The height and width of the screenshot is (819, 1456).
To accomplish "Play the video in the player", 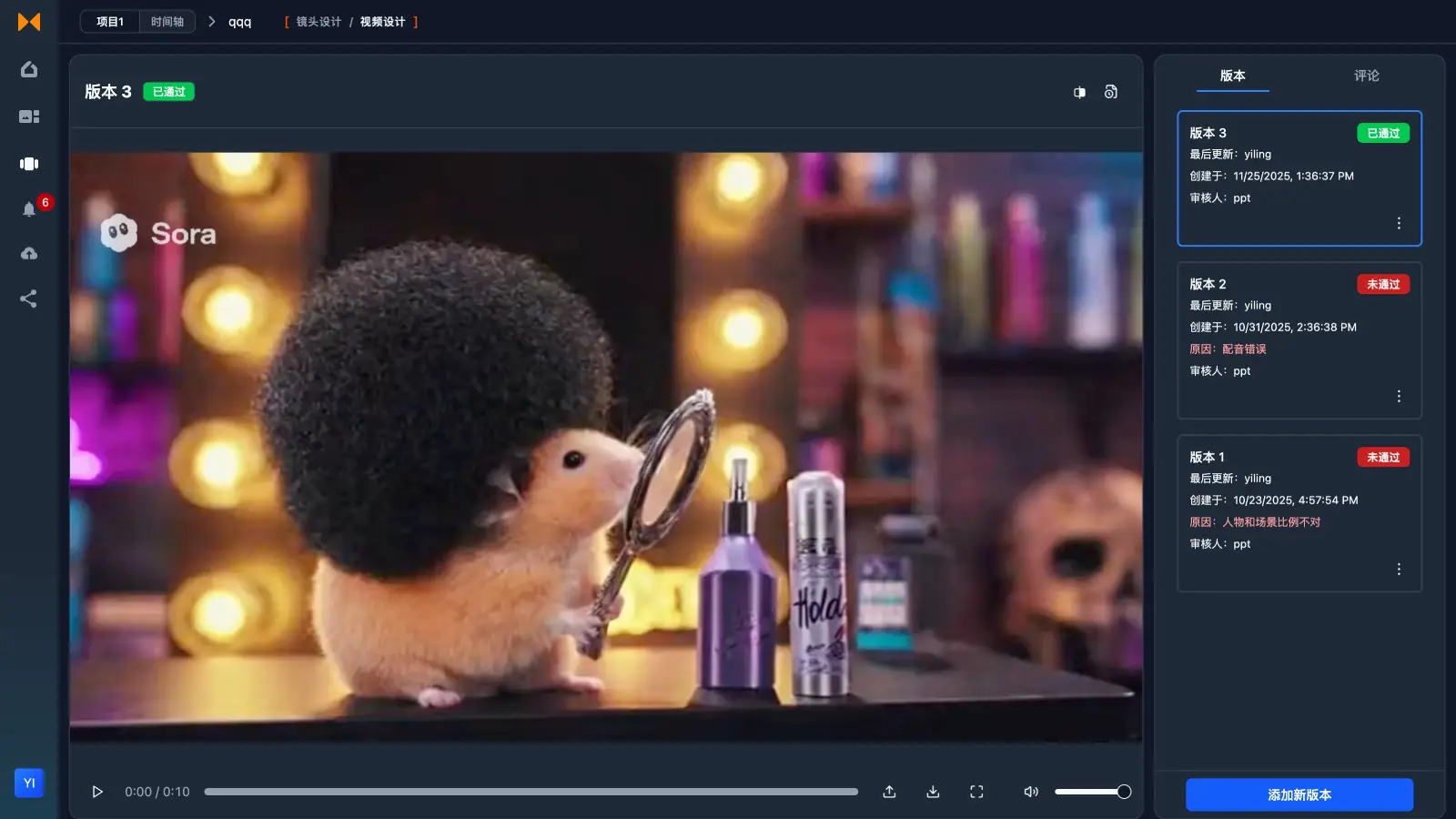I will click(x=97, y=792).
